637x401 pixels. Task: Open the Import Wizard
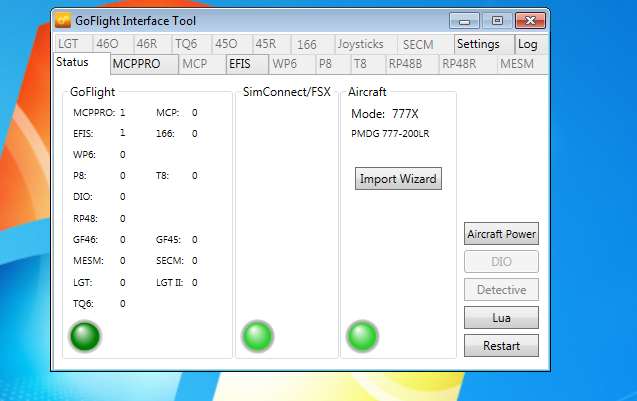[398, 179]
